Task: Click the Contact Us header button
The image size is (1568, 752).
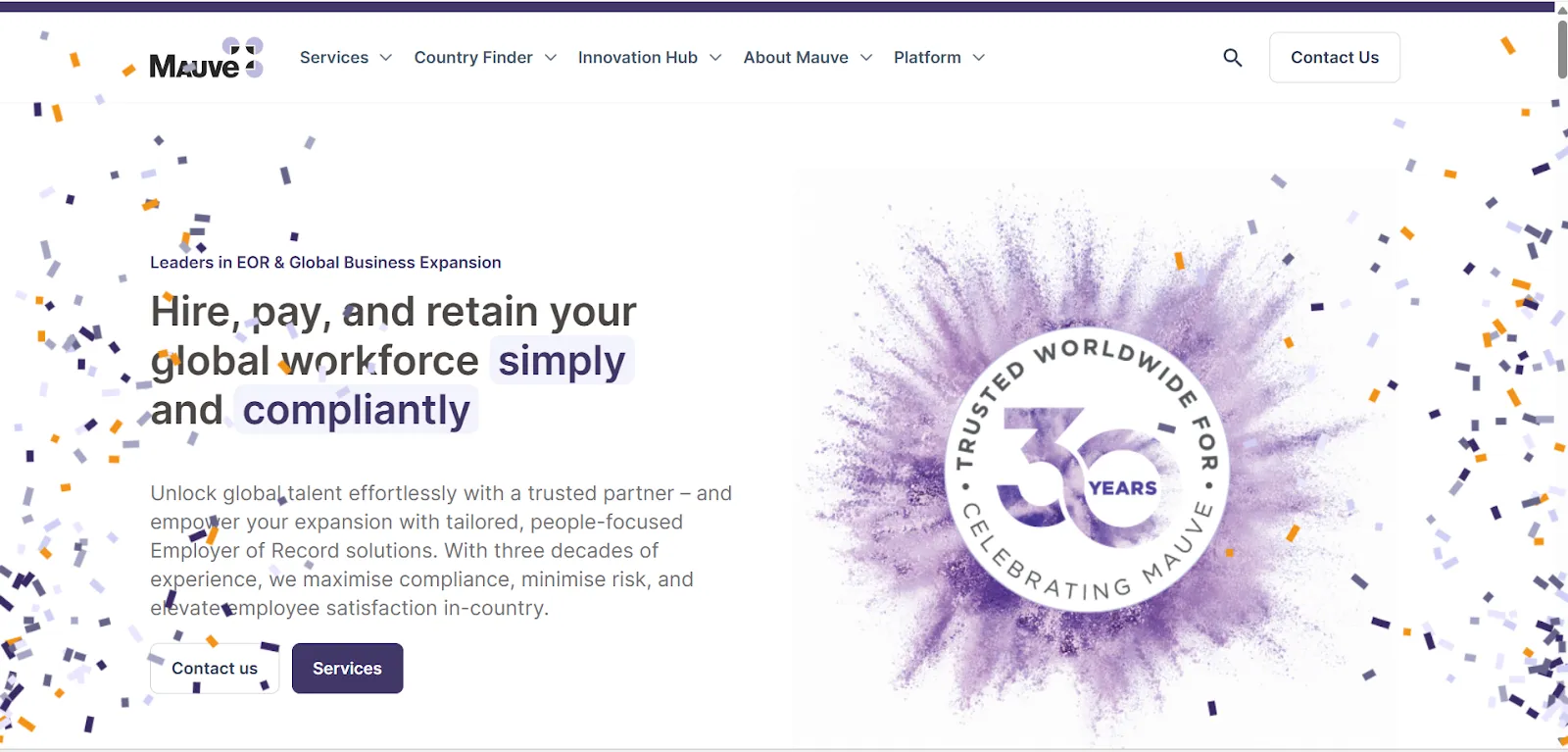Action: (x=1335, y=58)
